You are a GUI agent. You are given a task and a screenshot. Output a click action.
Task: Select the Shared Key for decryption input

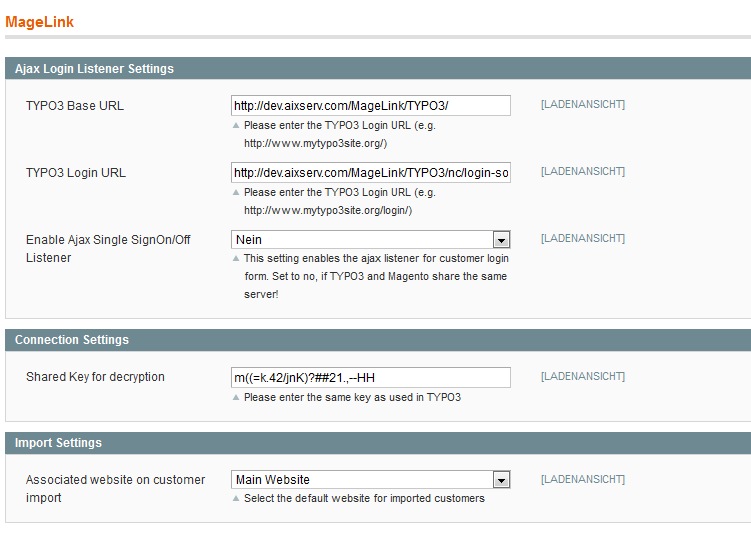370,378
